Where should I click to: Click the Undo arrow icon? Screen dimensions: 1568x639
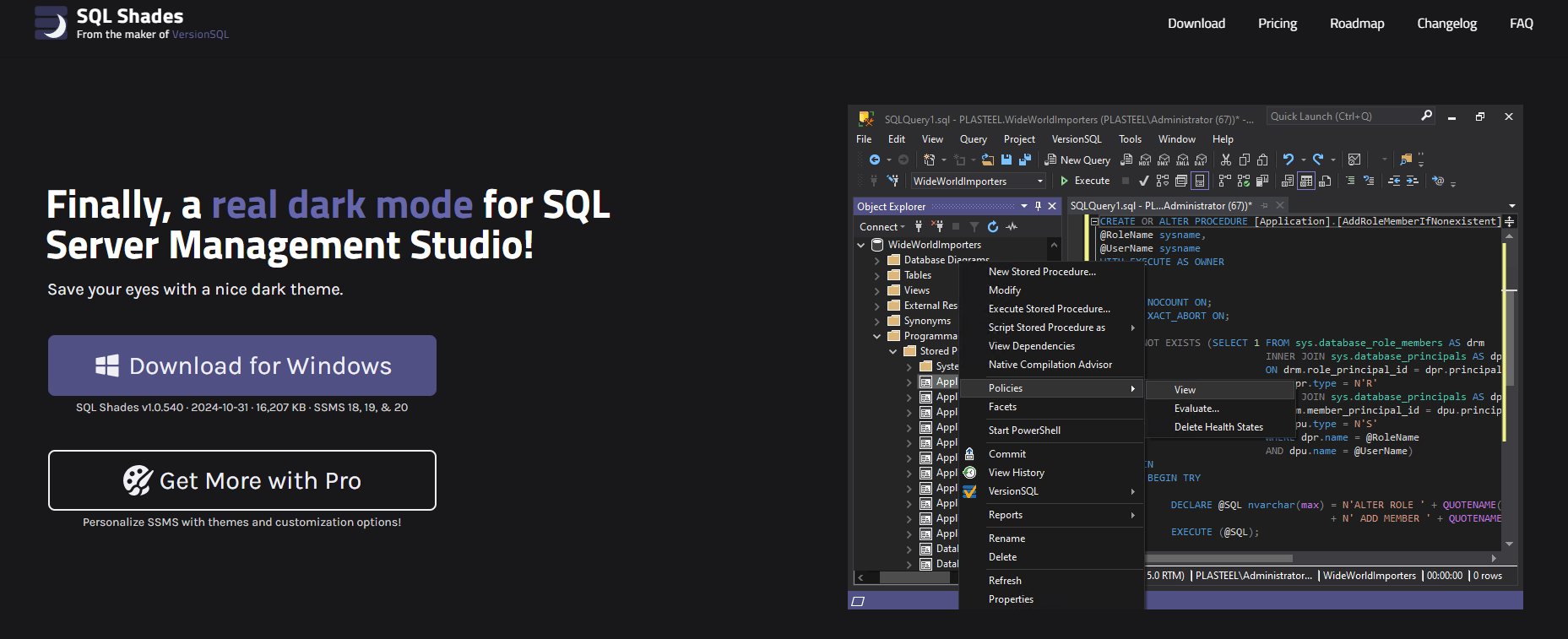1289,160
